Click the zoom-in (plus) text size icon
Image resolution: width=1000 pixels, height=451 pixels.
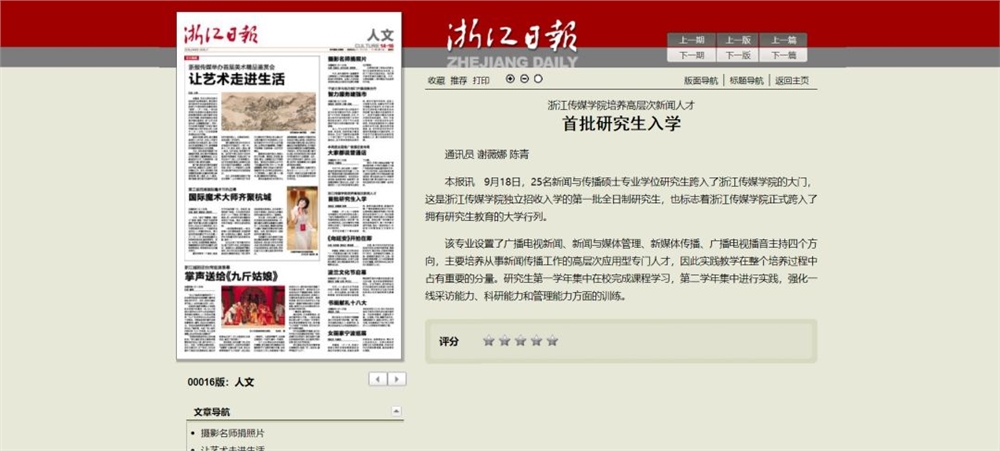510,78
